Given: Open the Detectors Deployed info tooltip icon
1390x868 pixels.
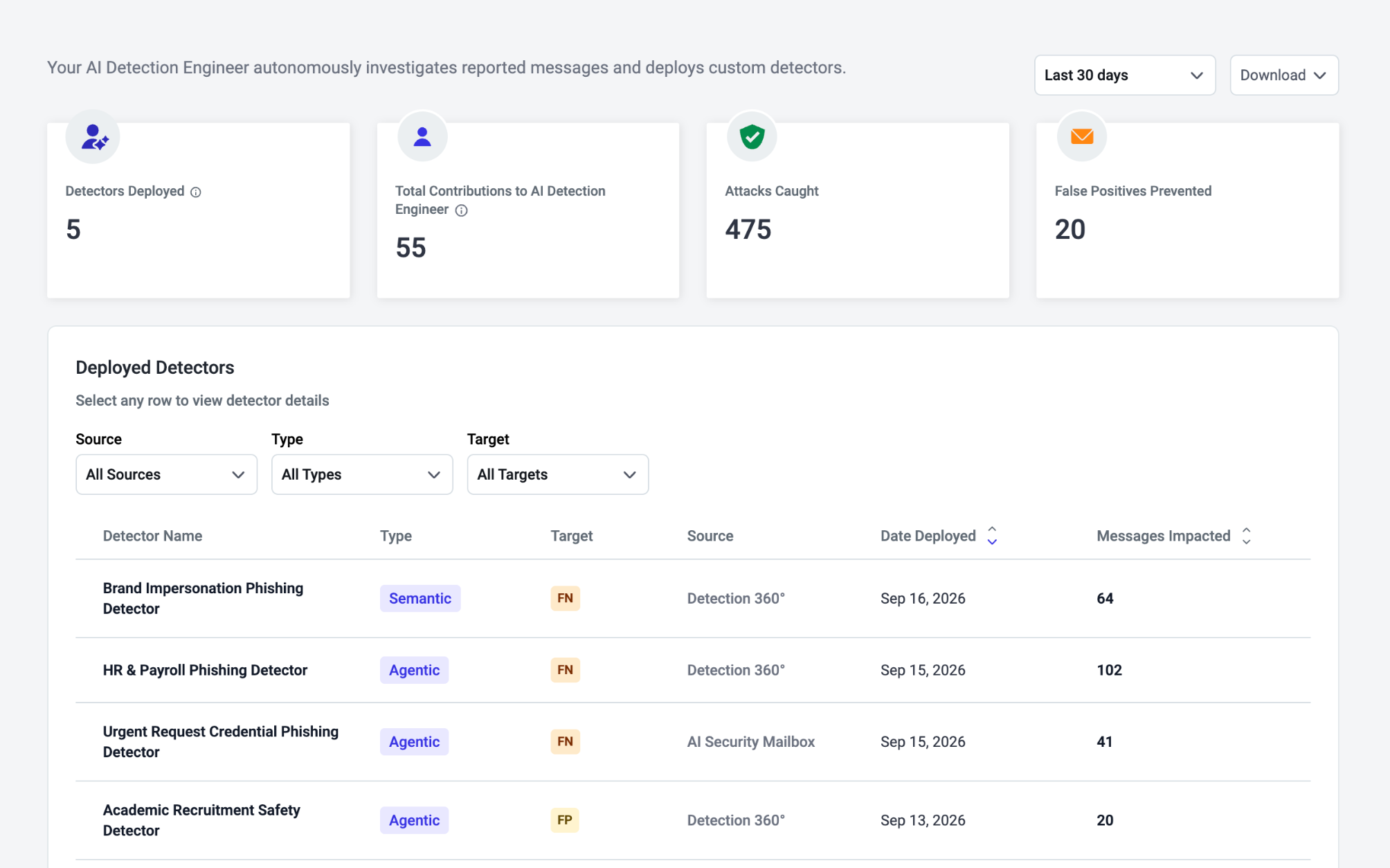Looking at the screenshot, I should [196, 192].
